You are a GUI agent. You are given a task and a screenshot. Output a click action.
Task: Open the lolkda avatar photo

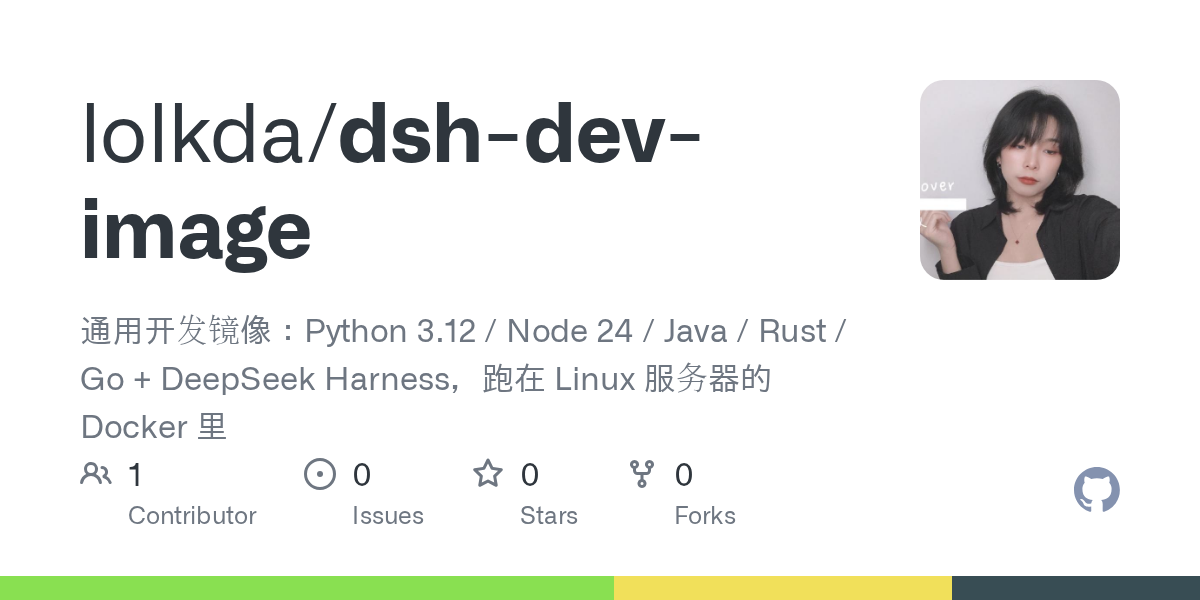click(x=1020, y=180)
